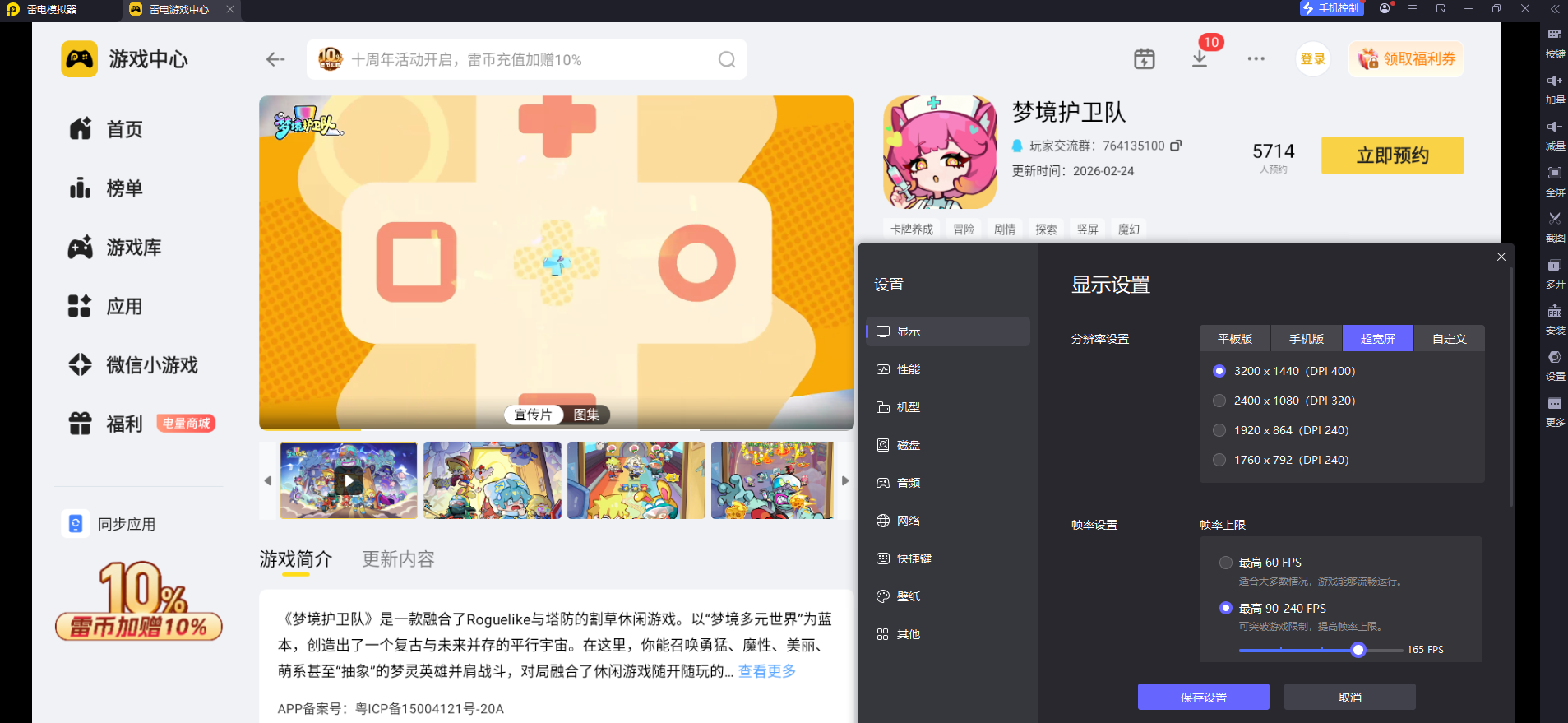Image resolution: width=1568 pixels, height=723 pixels.
Task: Show previous screenshot thumbnails with left arrow
Action: coord(268,480)
